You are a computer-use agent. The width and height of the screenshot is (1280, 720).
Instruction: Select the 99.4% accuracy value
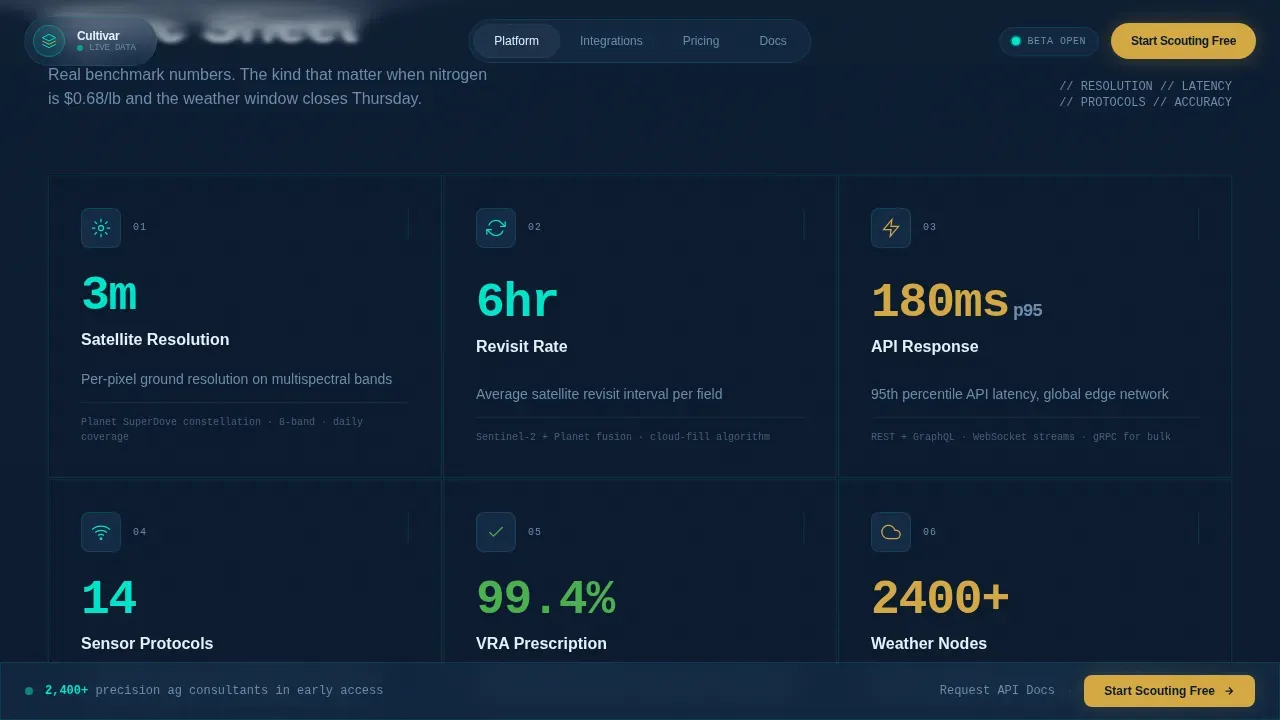[545, 598]
